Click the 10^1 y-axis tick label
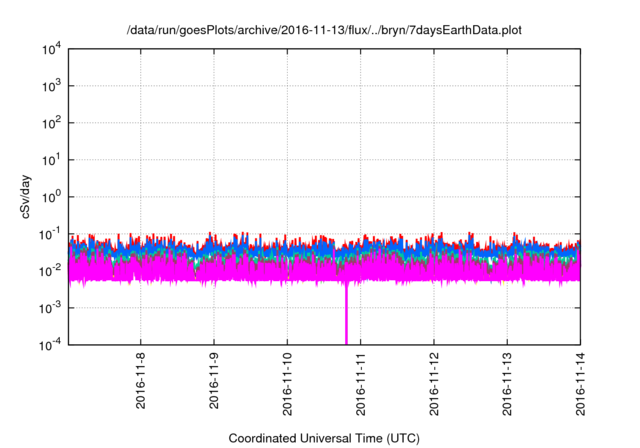 (x=52, y=160)
